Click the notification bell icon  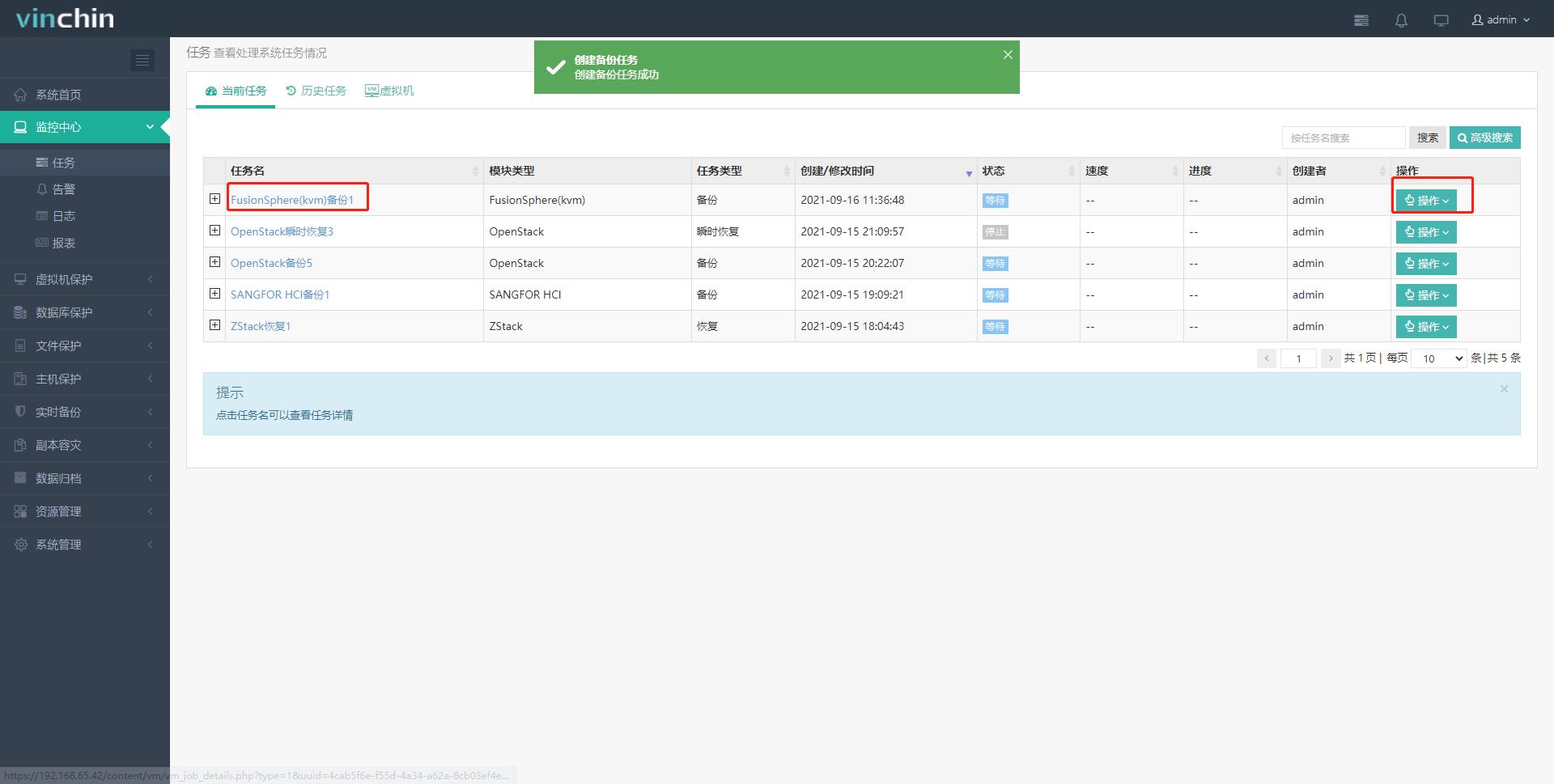tap(1401, 20)
